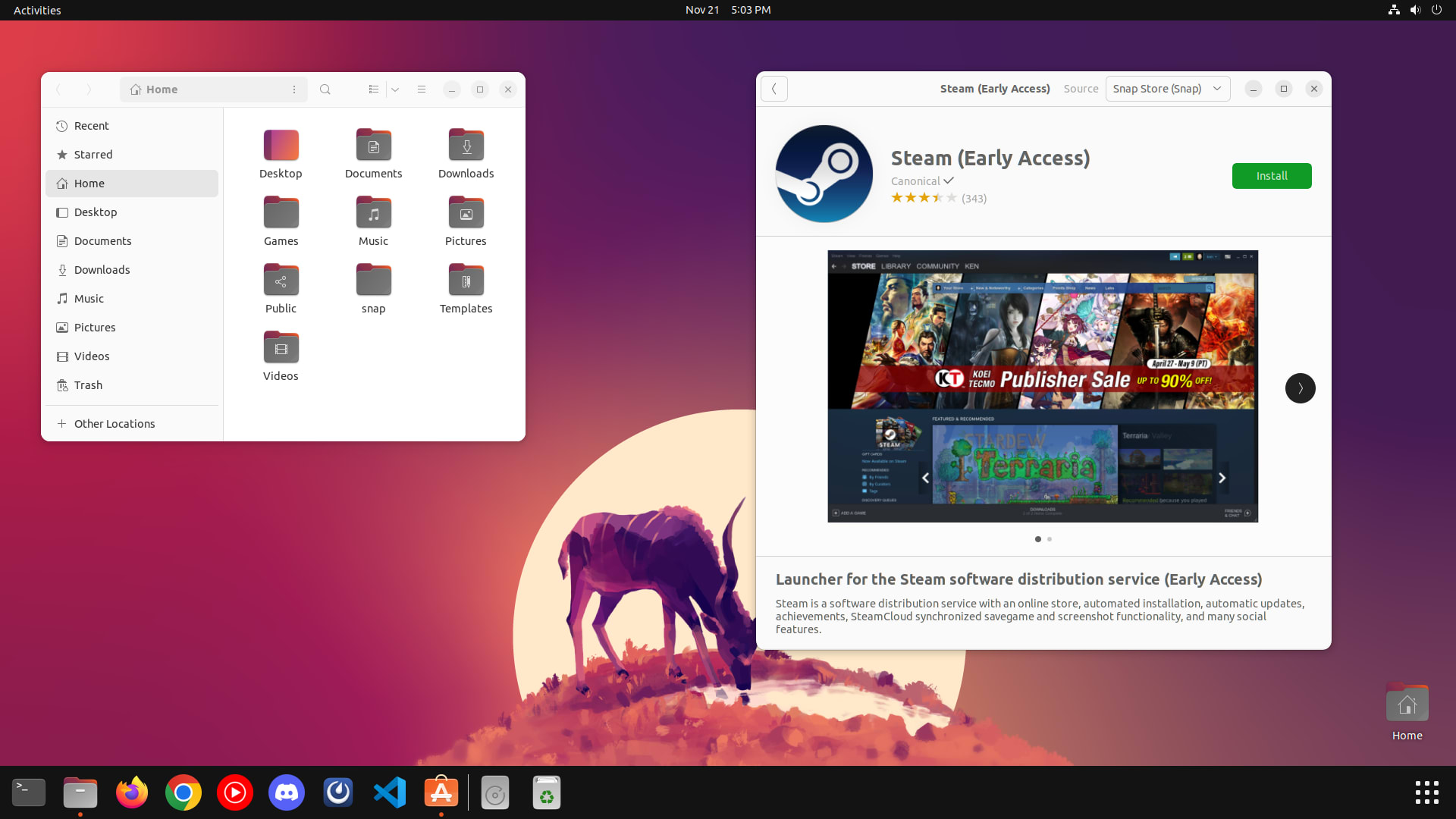Install Steam (Early Access)
The image size is (1456, 819).
1272,176
